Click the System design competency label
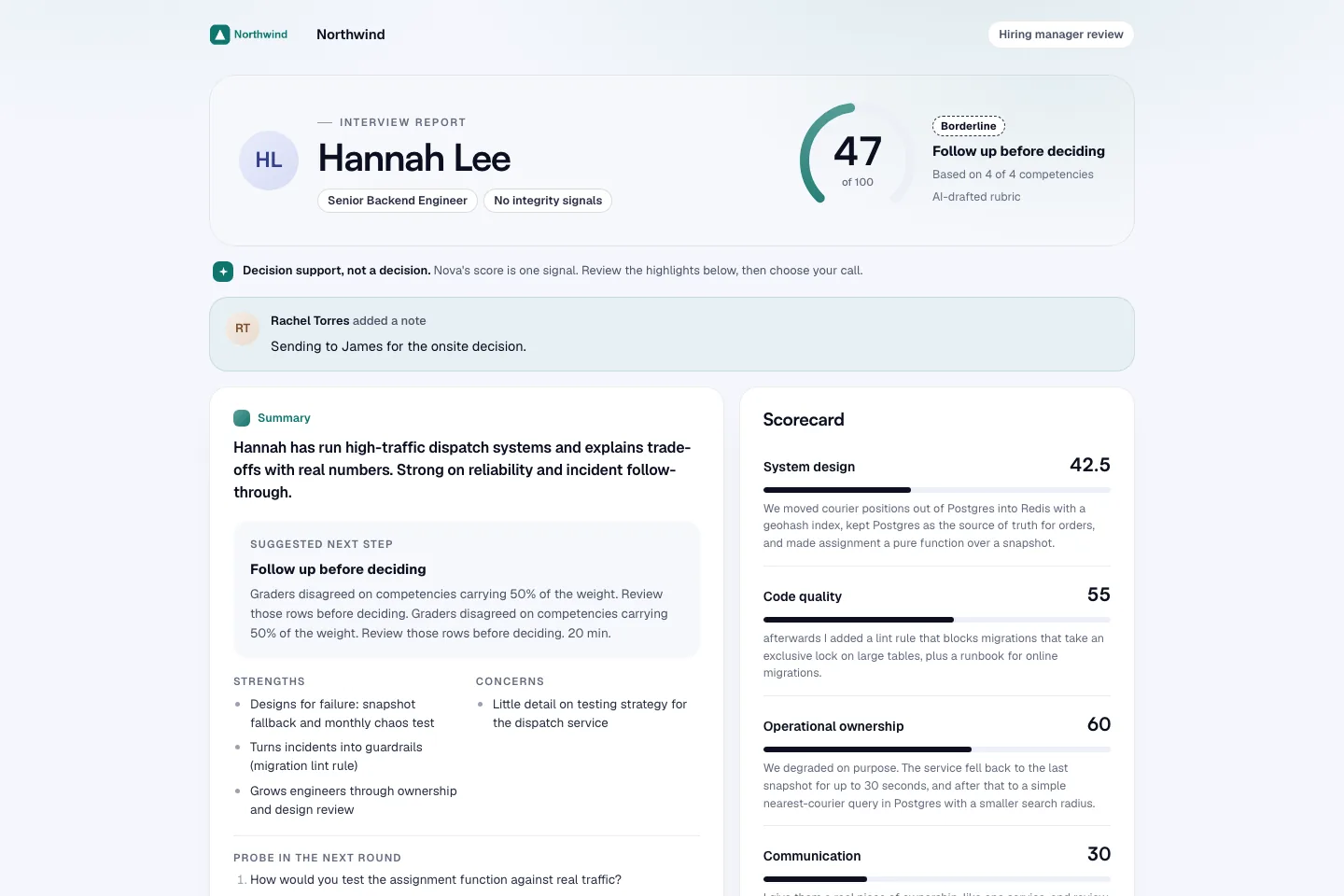 coord(809,467)
